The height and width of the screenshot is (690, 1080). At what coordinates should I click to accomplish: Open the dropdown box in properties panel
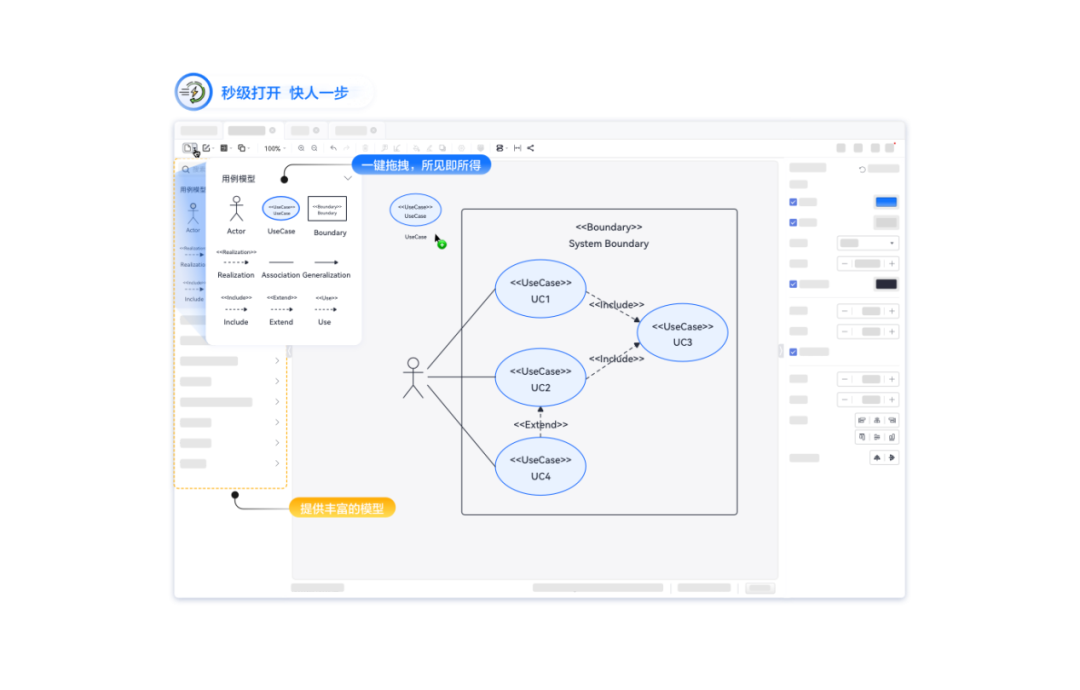[x=867, y=243]
